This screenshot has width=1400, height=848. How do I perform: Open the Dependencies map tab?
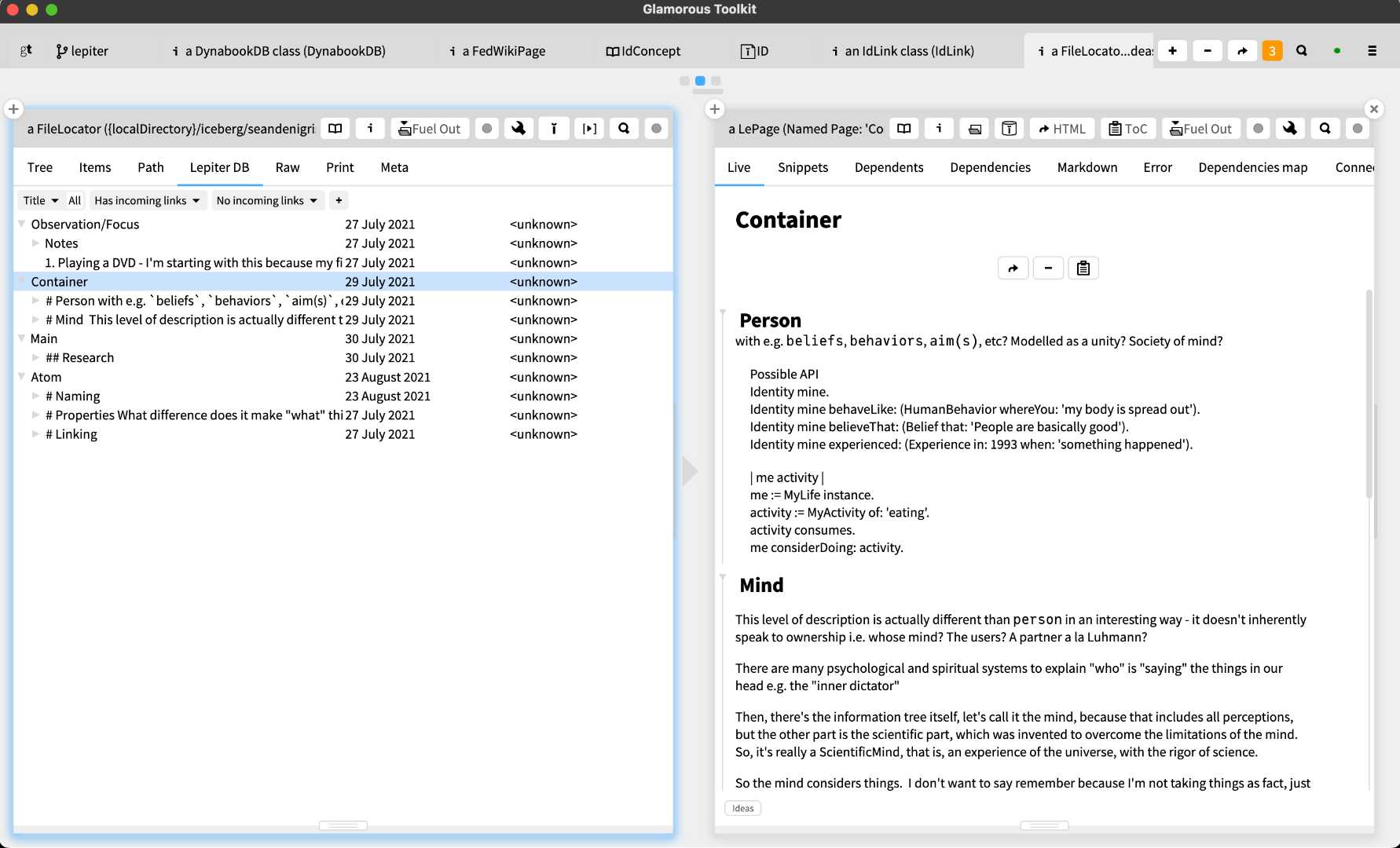coord(1253,167)
